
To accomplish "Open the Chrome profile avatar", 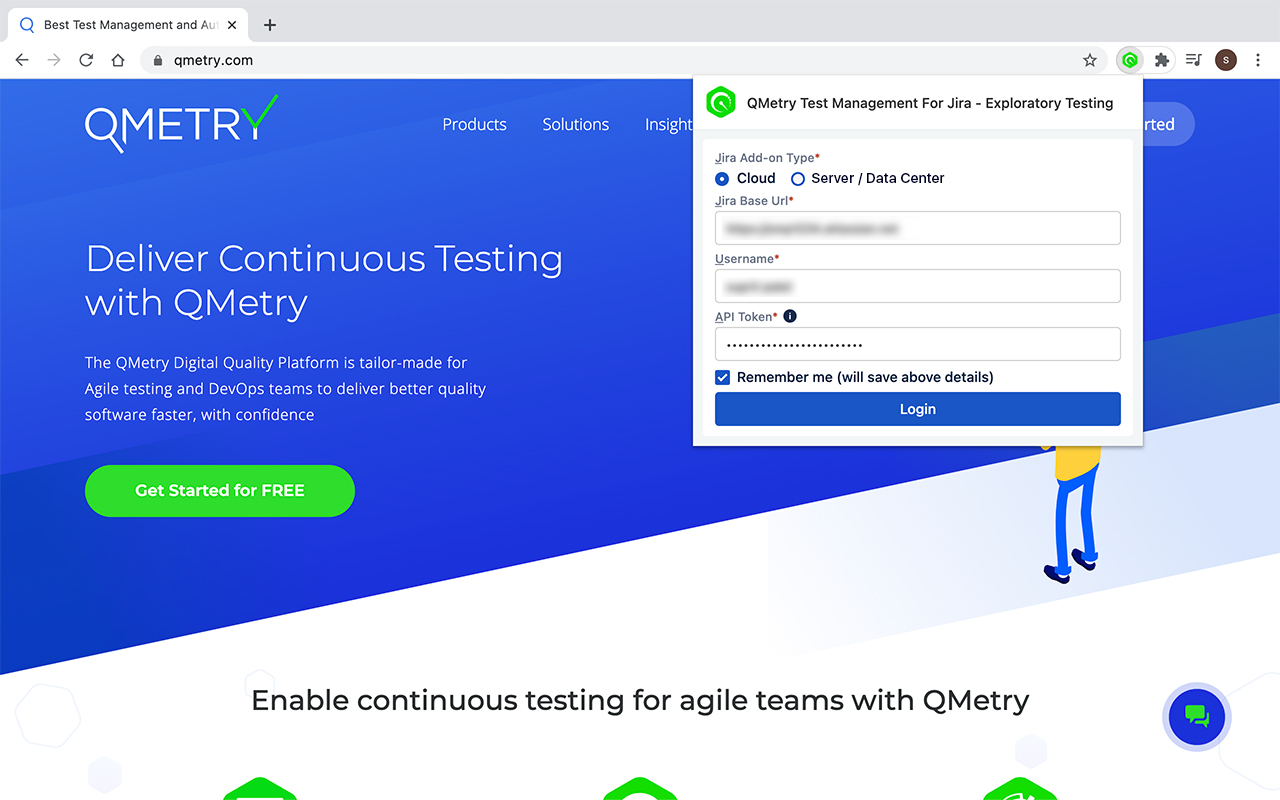I will click(x=1226, y=60).
